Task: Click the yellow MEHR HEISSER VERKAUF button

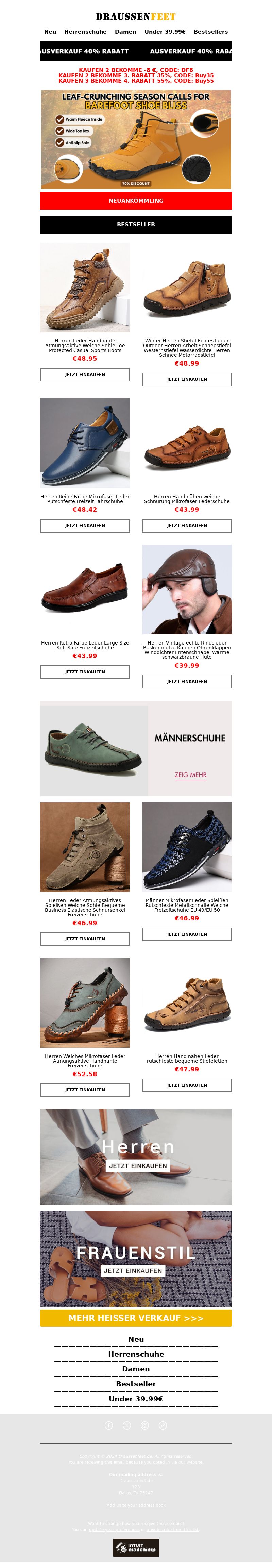Action: click(x=136, y=1318)
